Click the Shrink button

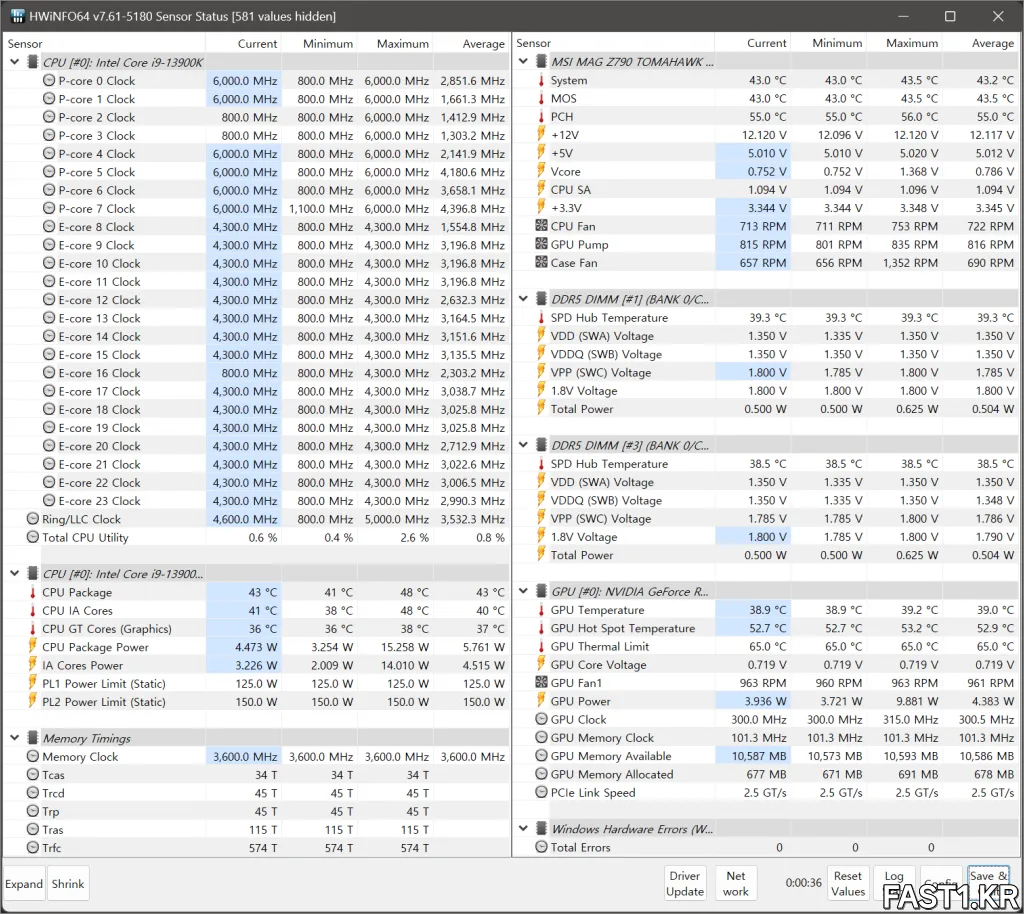click(x=68, y=884)
